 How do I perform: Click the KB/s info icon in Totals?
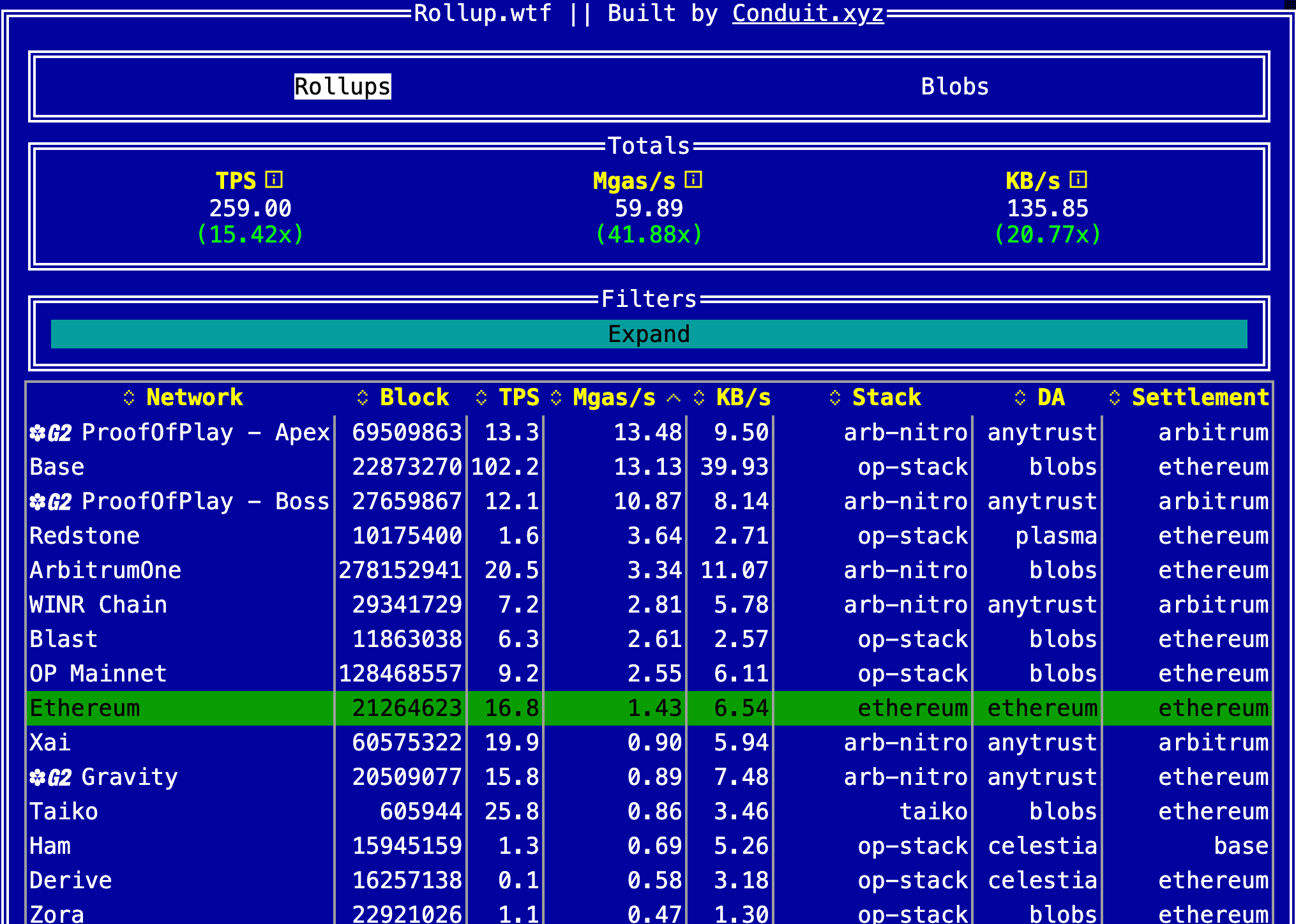1078,180
